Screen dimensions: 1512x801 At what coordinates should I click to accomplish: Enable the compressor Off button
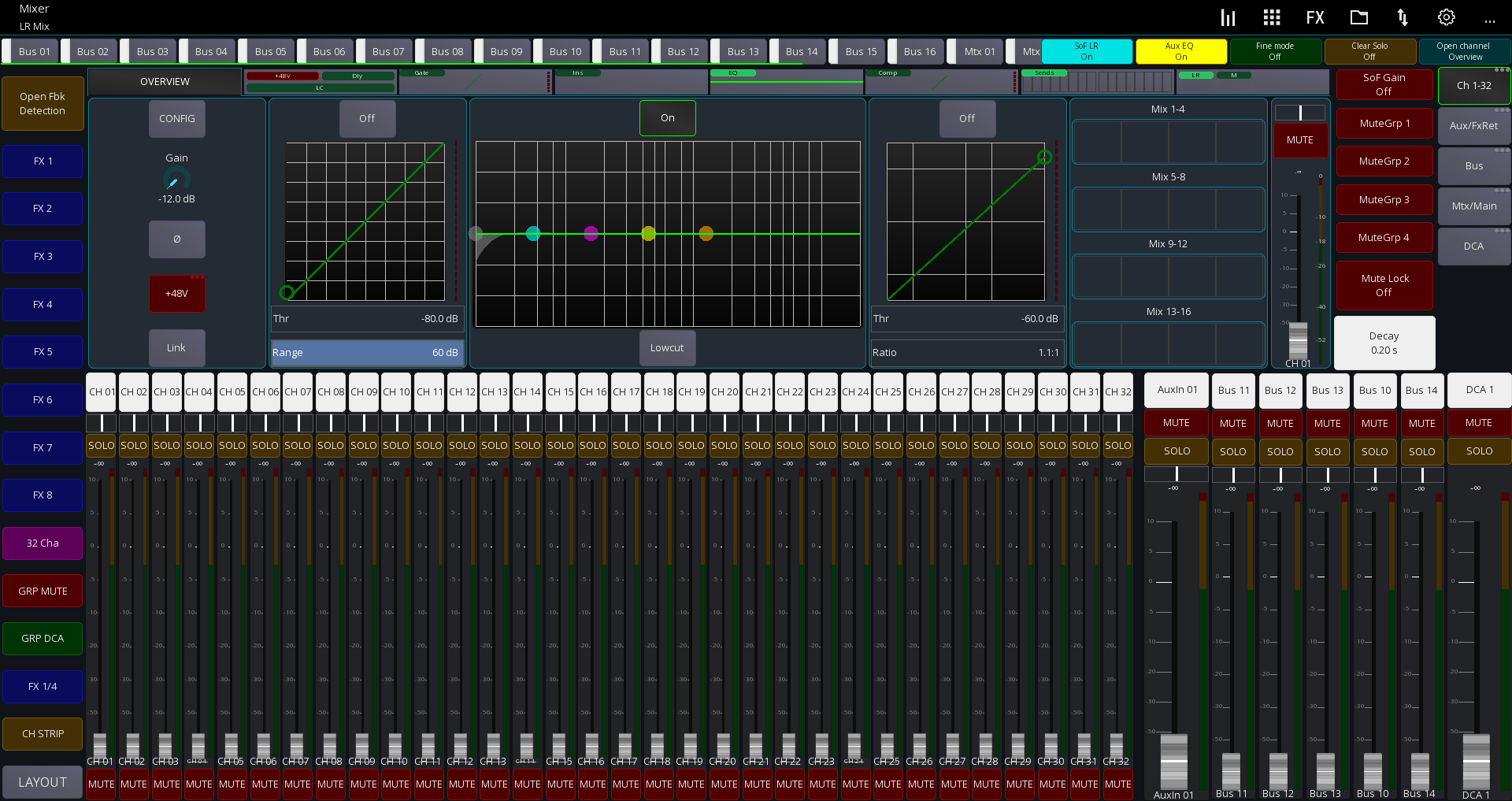click(x=968, y=119)
